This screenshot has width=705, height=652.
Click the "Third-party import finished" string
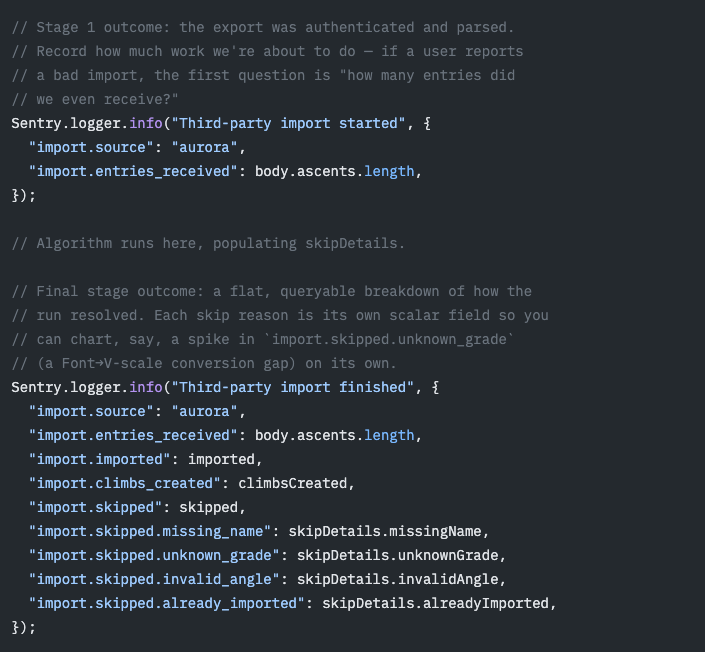pyautogui.click(x=293, y=387)
